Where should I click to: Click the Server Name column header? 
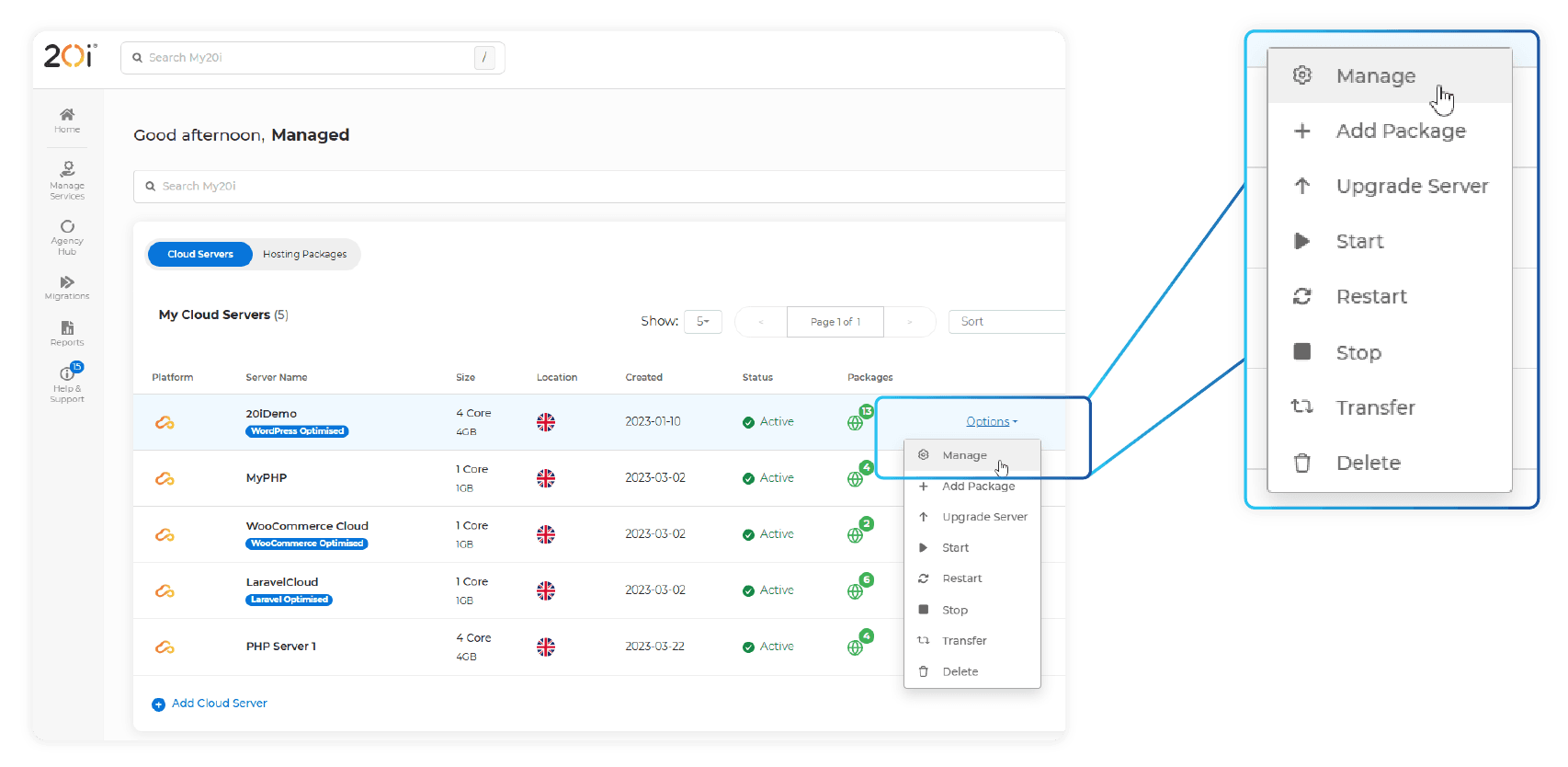(277, 377)
